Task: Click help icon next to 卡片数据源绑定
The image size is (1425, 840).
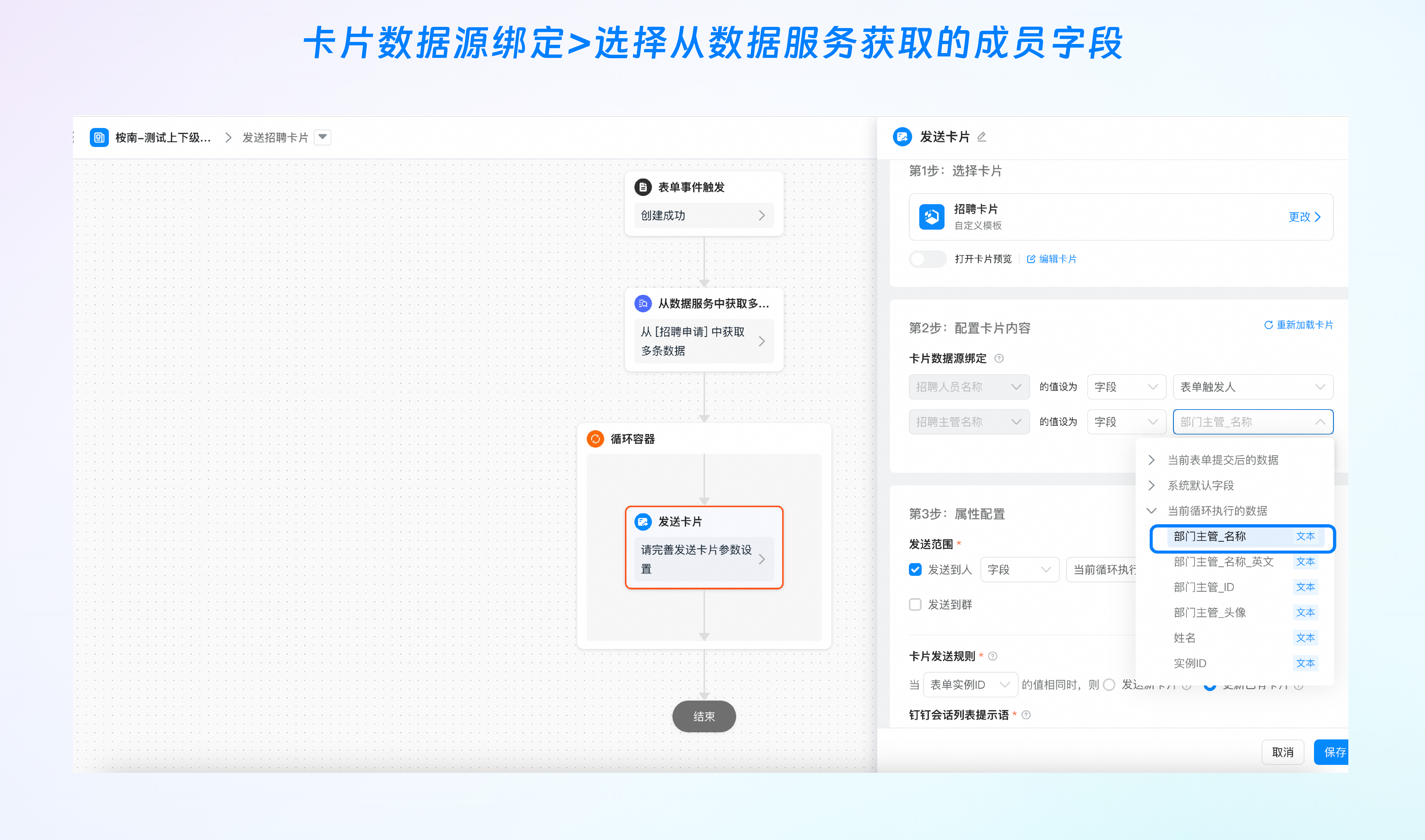Action: [999, 358]
